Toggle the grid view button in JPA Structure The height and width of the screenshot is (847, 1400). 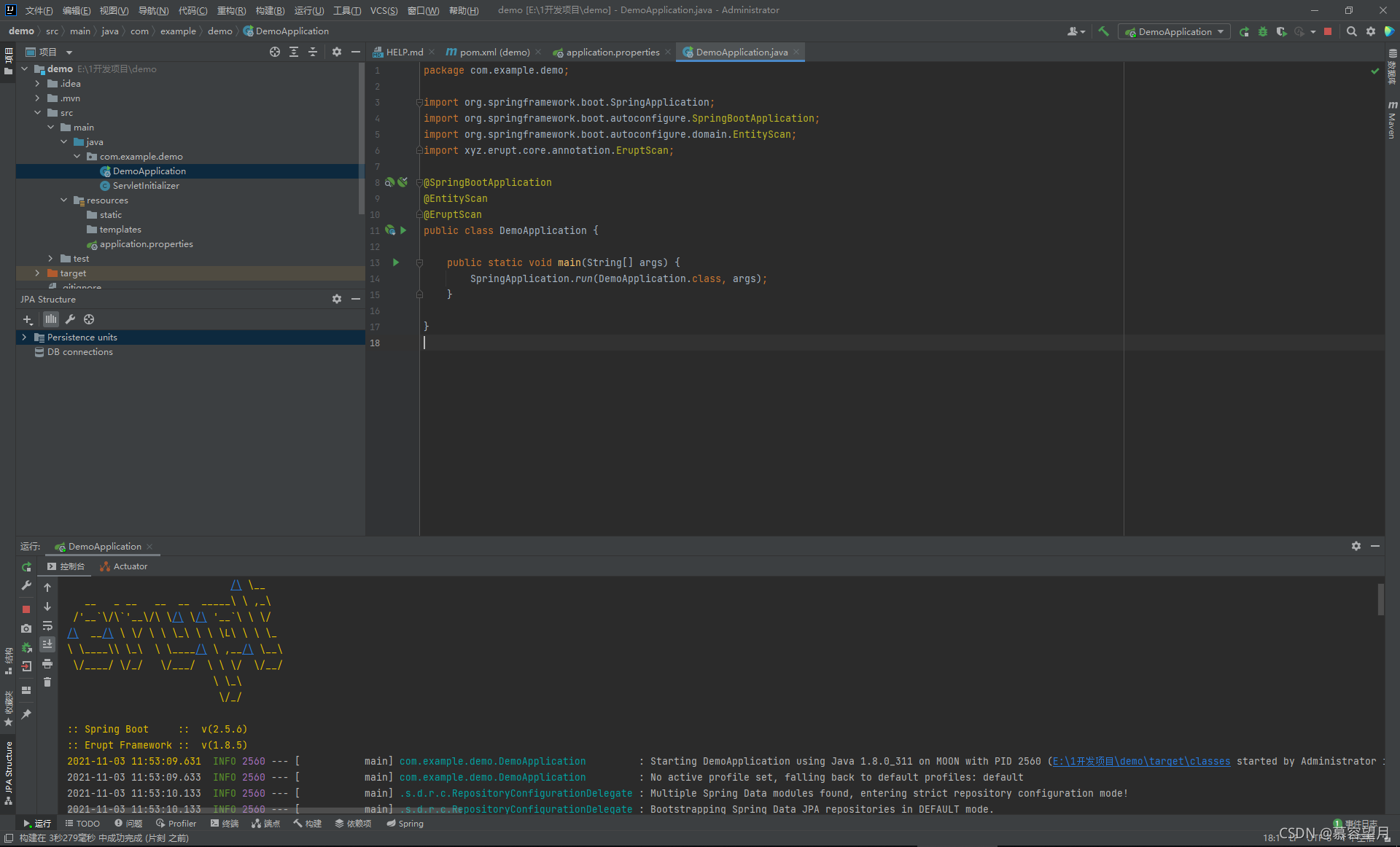pyautogui.click(x=50, y=319)
